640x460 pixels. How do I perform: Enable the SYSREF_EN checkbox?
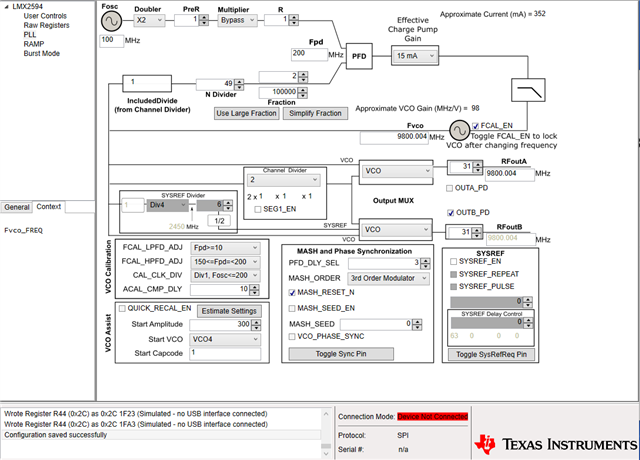pyautogui.click(x=453, y=261)
